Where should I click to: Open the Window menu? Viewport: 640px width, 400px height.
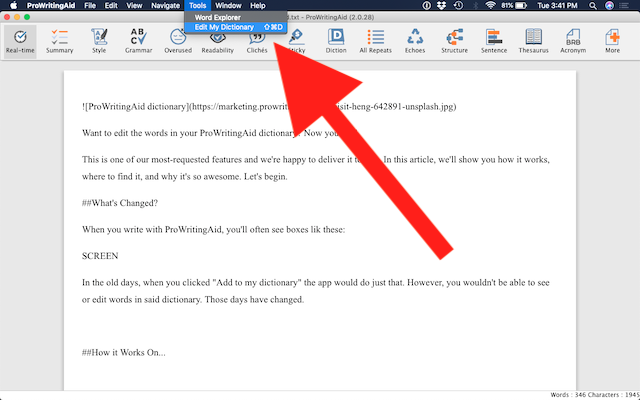228,6
